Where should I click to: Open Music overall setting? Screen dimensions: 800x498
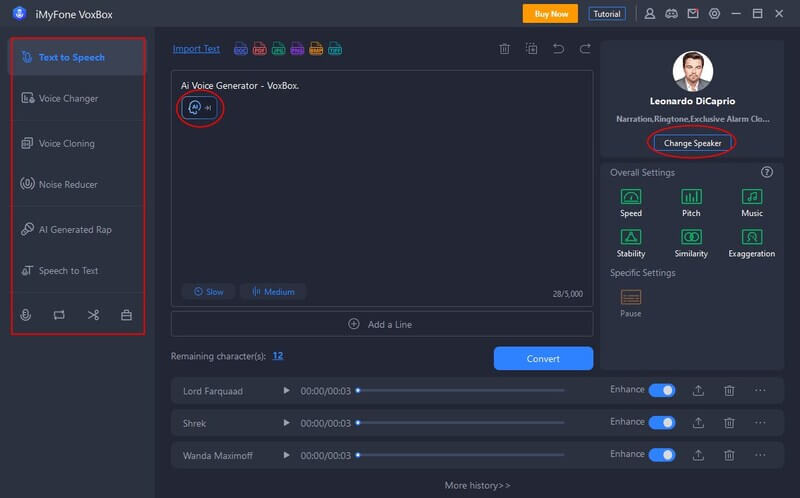[752, 203]
